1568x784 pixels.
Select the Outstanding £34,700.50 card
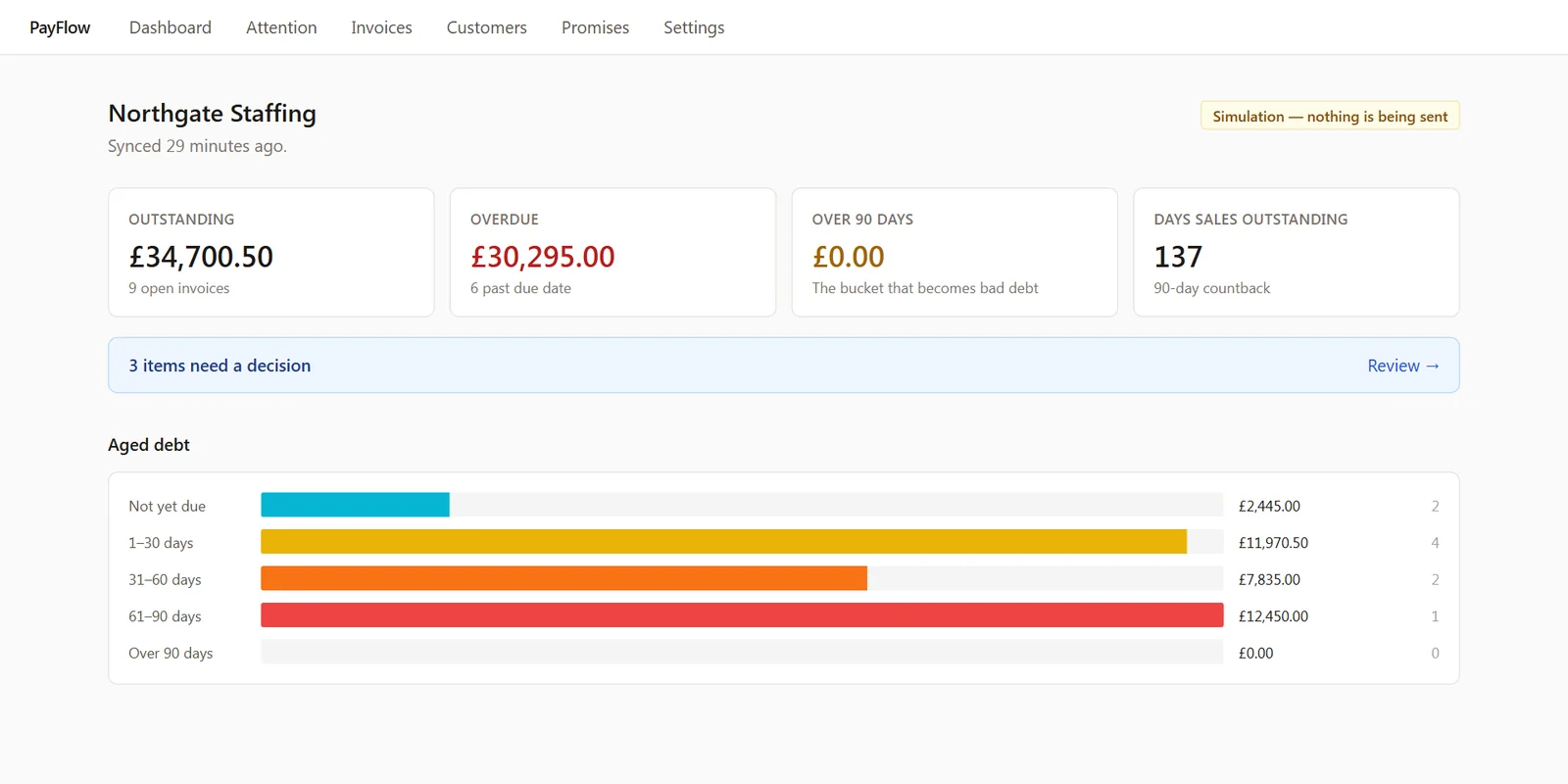(271, 252)
